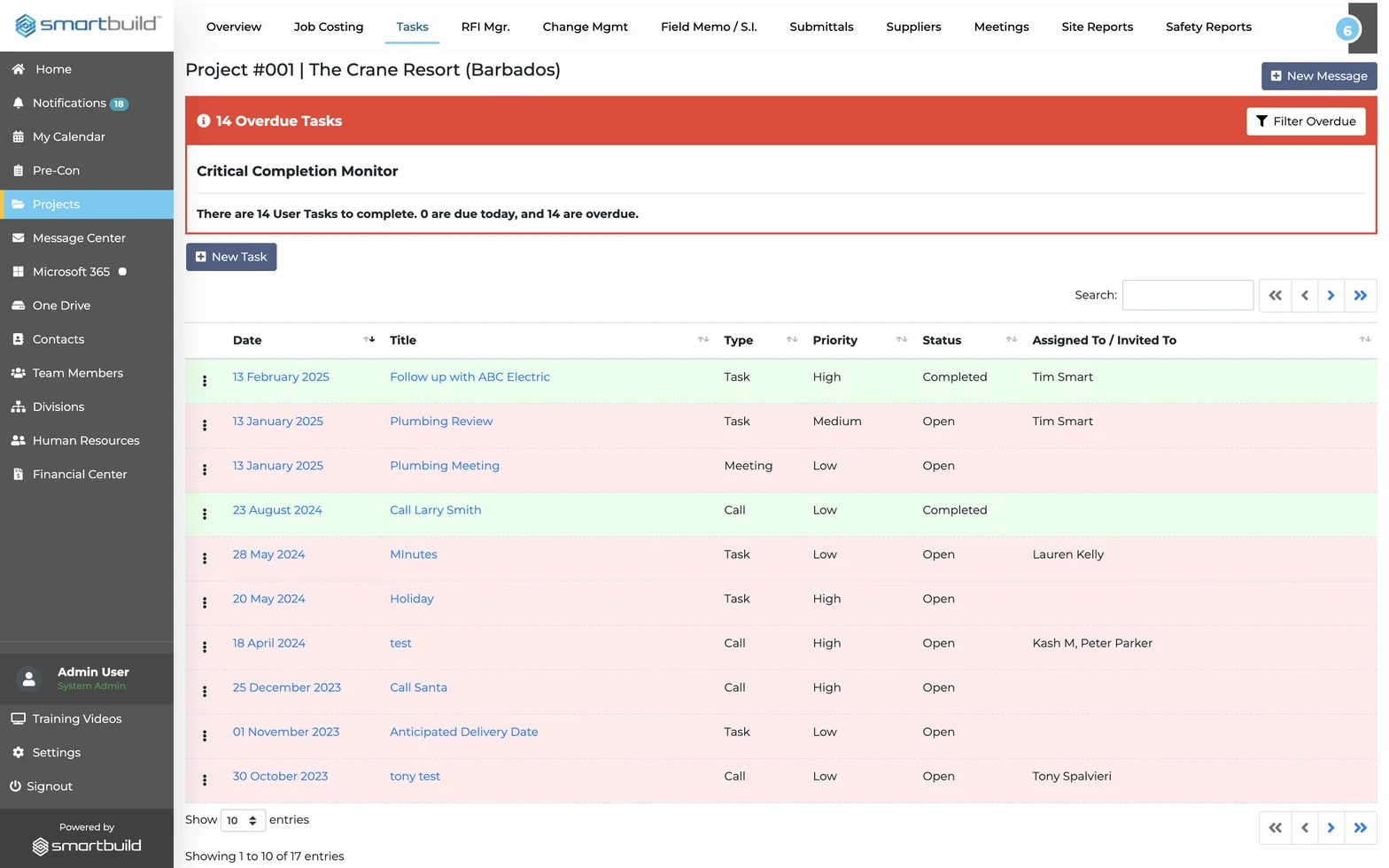Open row menu for Plumbing Review task
Viewport: 1389px width, 868px height.
point(205,425)
